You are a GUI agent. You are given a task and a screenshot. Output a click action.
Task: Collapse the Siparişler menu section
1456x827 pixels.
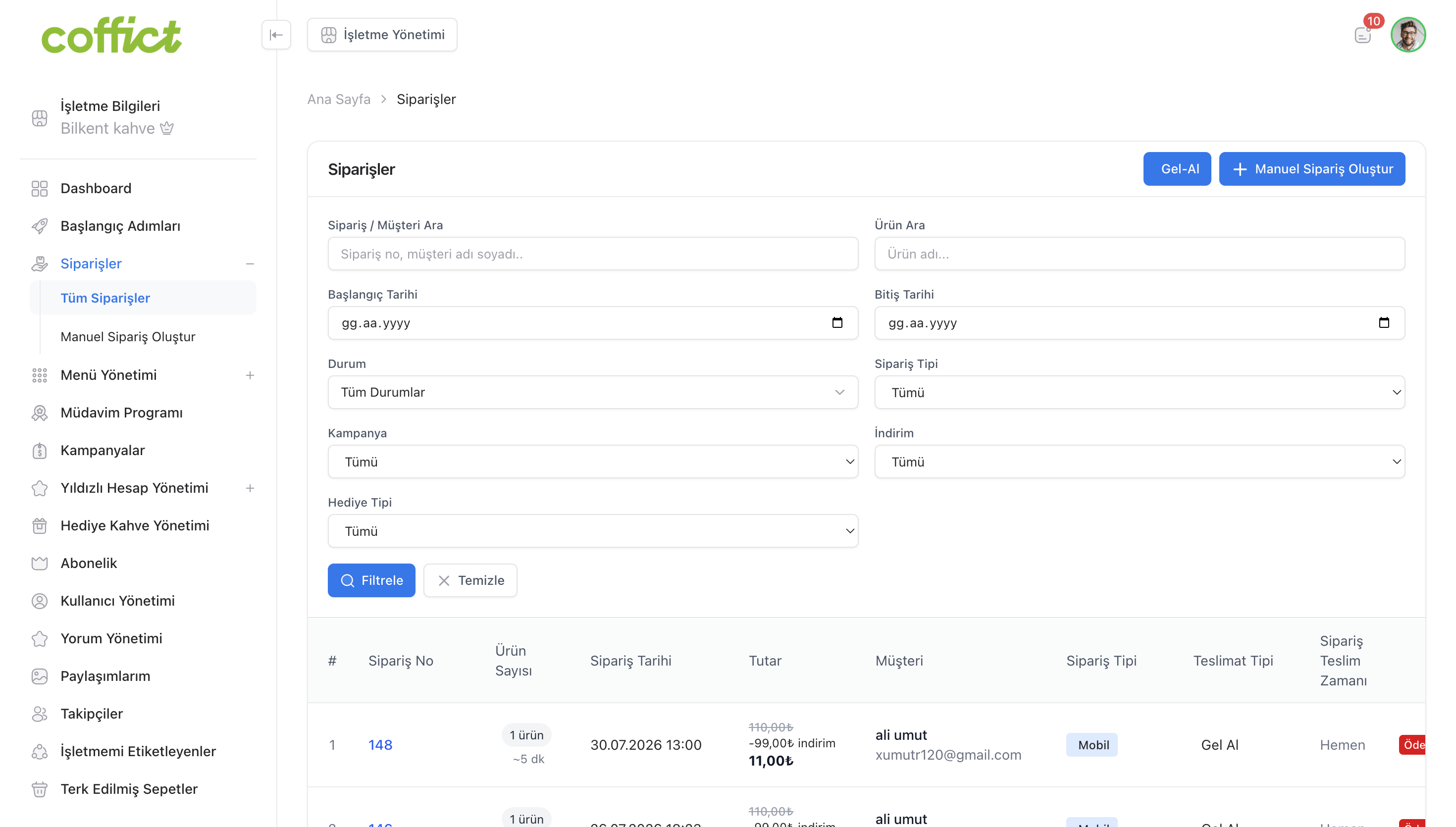[250, 263]
